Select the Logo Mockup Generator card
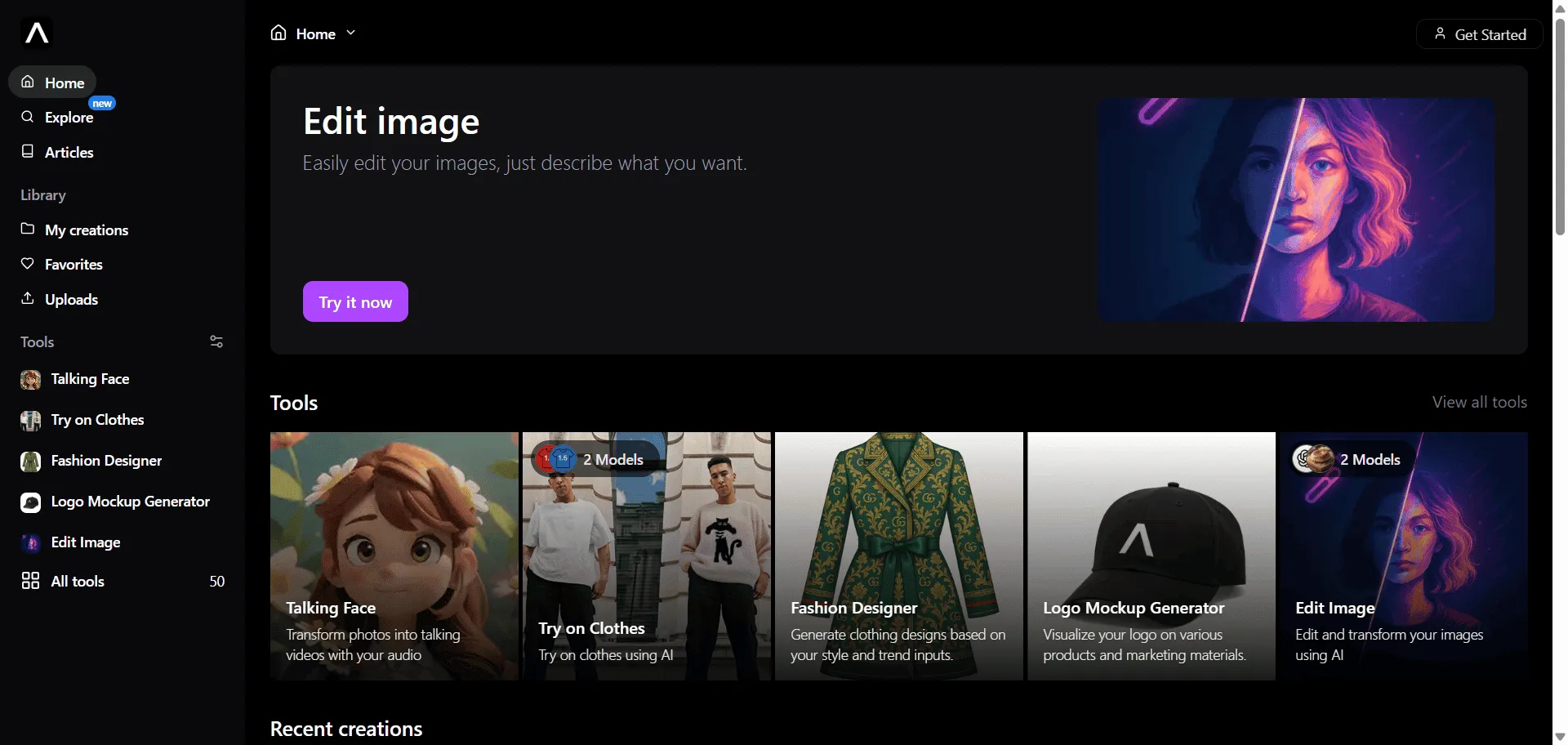 [1151, 555]
